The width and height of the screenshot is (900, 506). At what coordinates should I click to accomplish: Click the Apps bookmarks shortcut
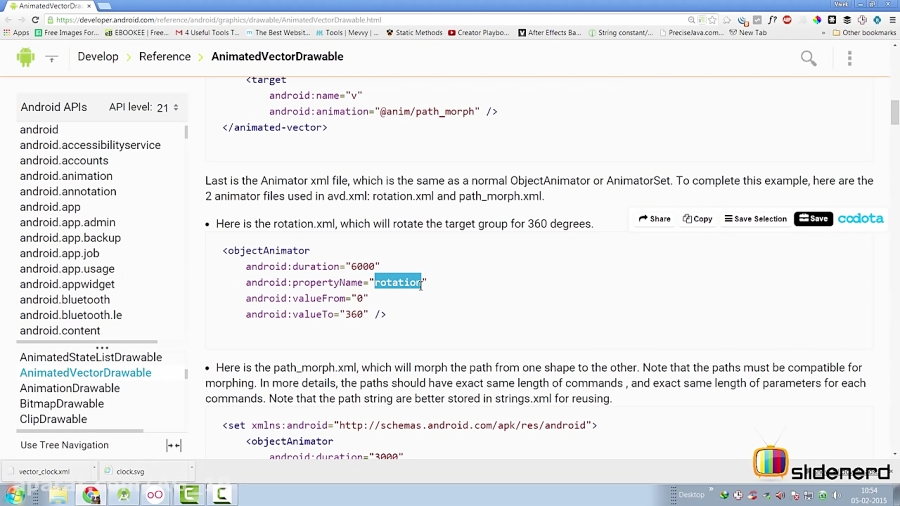tap(17, 33)
